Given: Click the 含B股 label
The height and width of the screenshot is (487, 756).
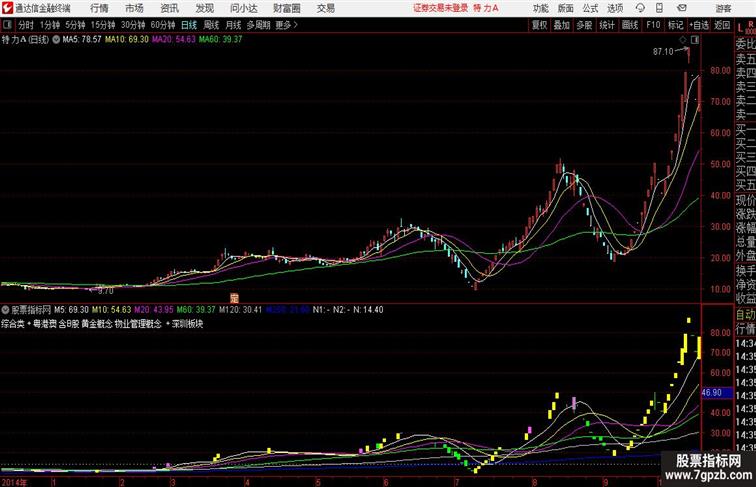Looking at the screenshot, I should point(69,324).
